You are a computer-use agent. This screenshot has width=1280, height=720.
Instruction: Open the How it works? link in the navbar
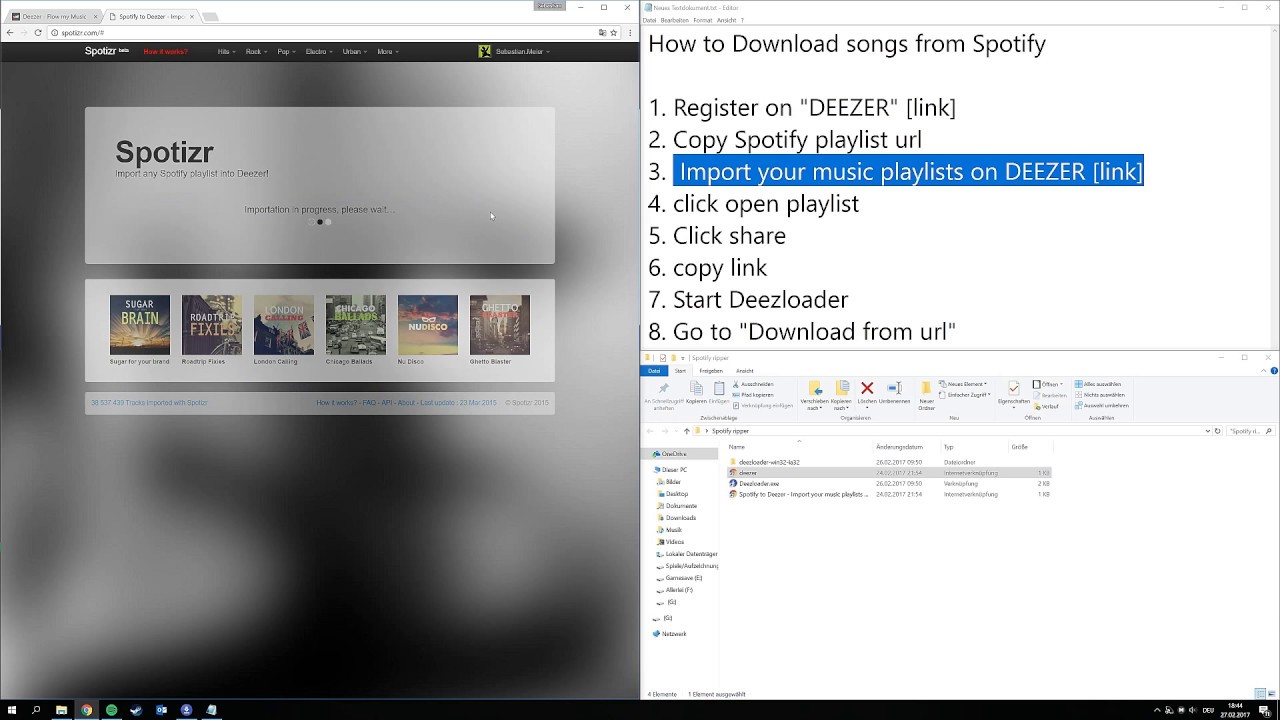pos(165,51)
